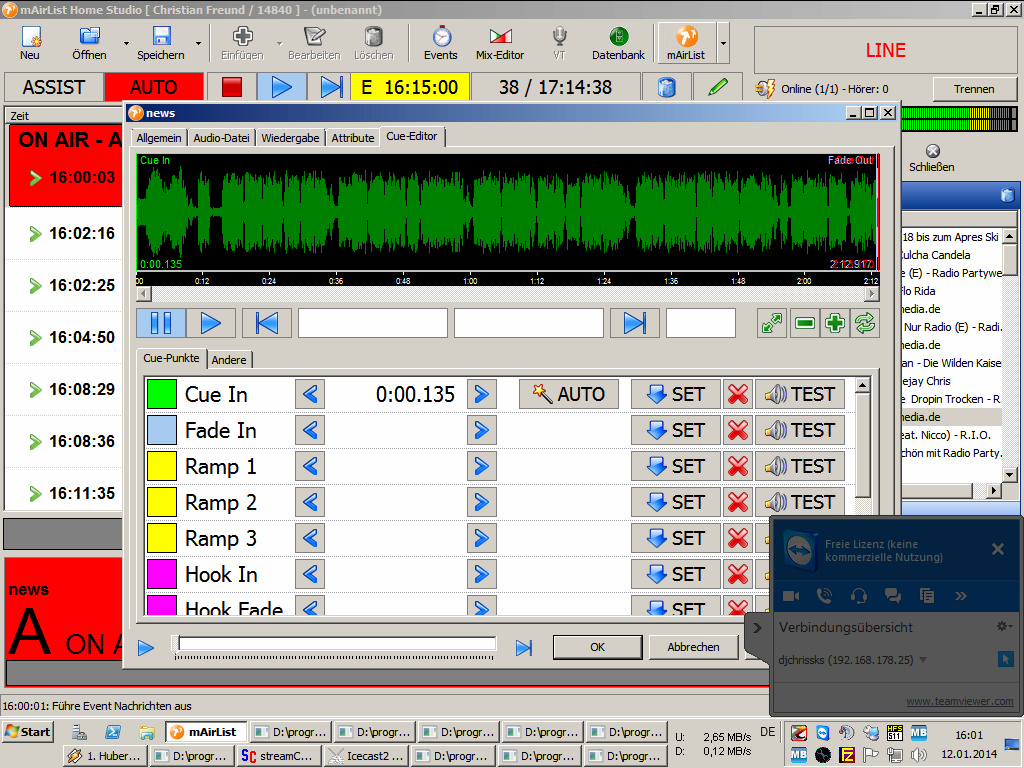The height and width of the screenshot is (768, 1024).
Task: Switch to streamC taskbar item
Action: 280,756
